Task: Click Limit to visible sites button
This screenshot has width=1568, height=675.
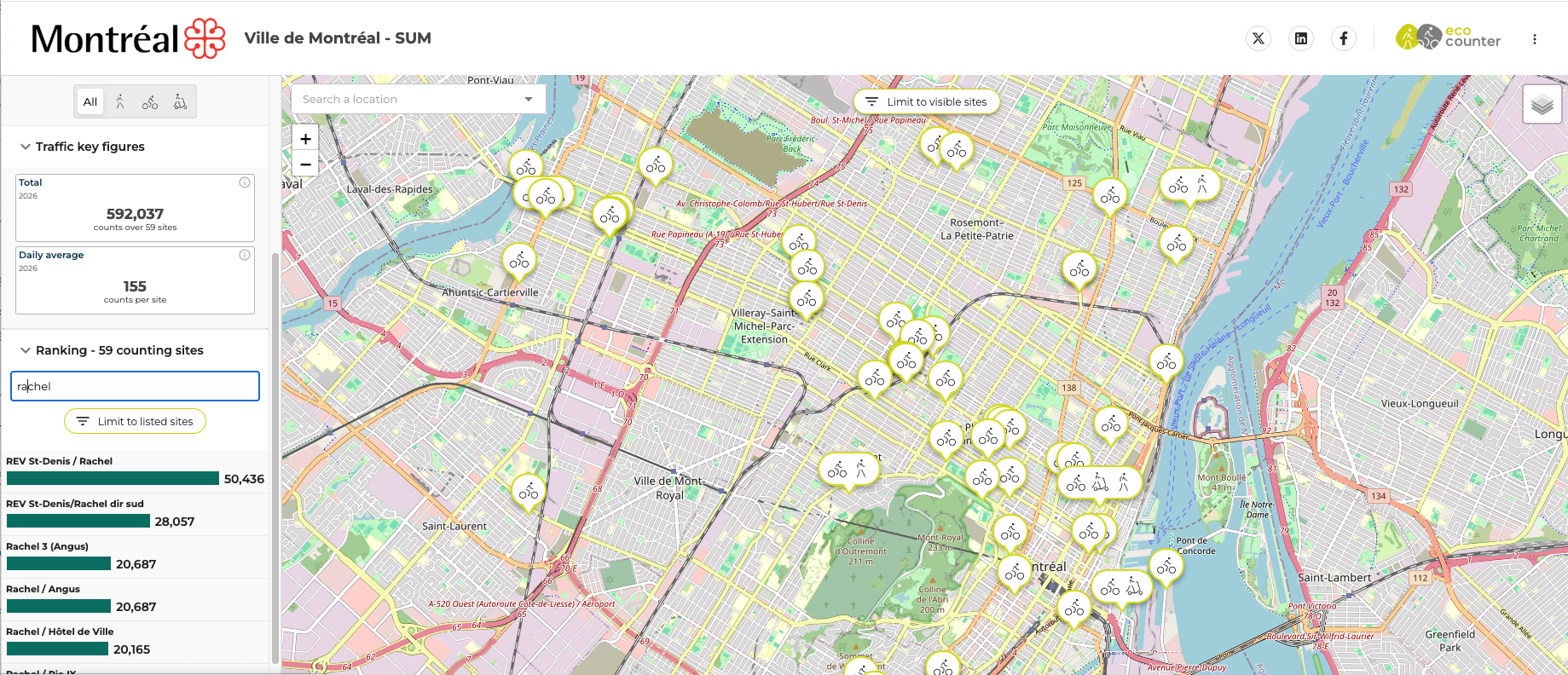Action: pos(927,101)
